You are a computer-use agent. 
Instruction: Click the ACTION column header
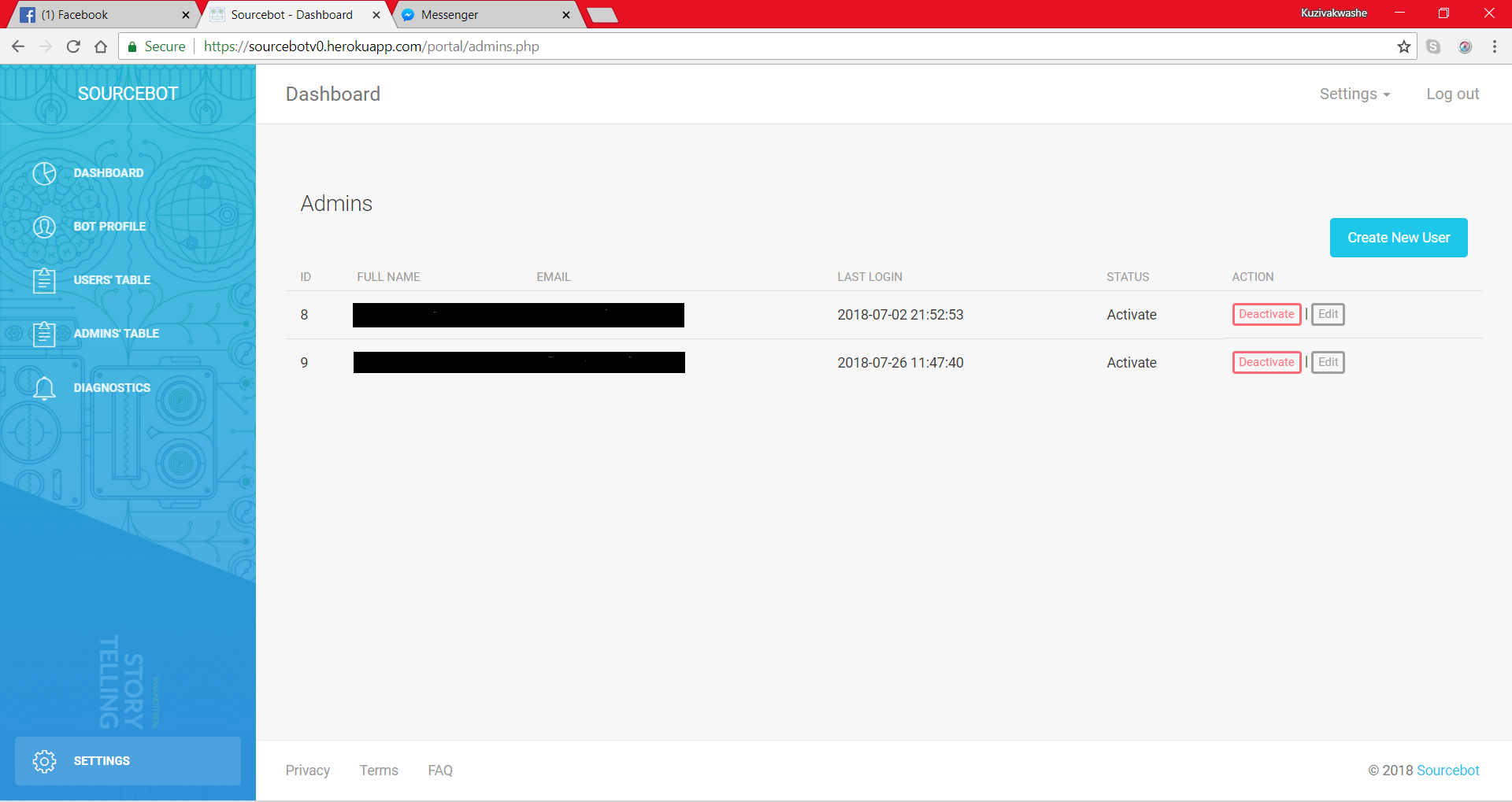[1253, 277]
